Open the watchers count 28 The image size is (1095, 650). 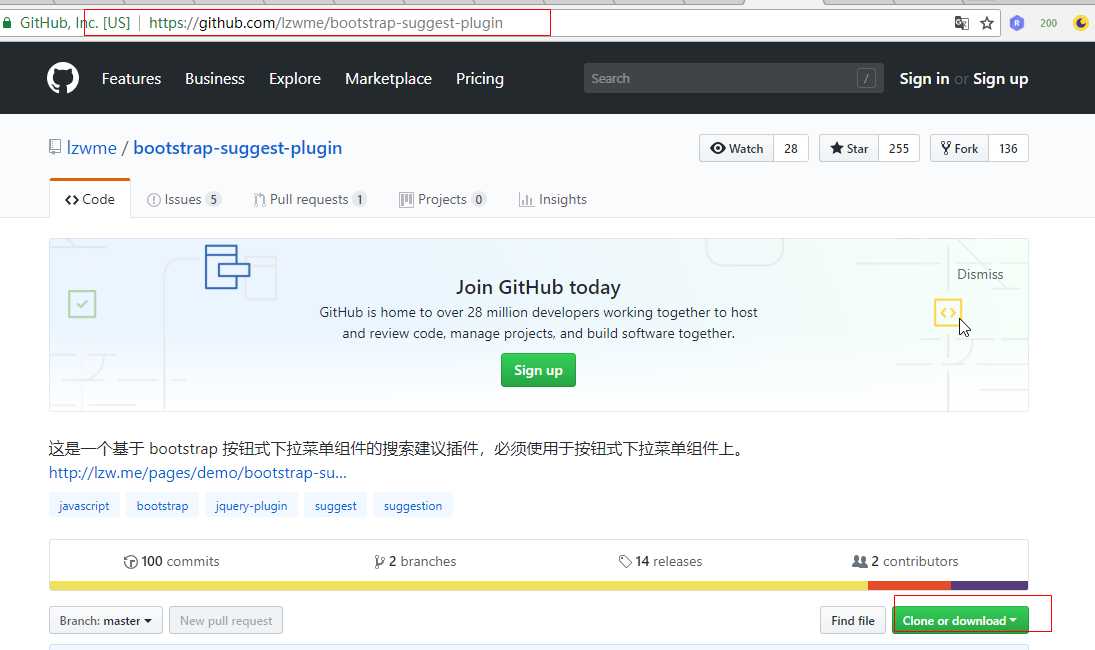click(791, 148)
